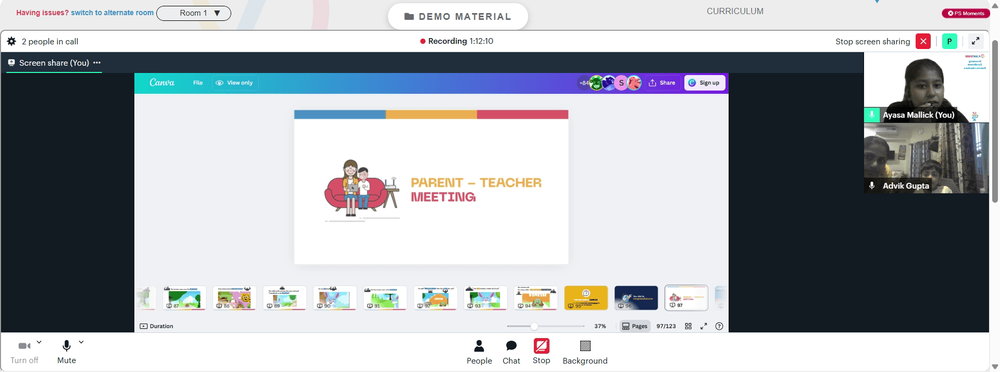1000x372 pixels.
Task: Open the Background options
Action: tap(585, 352)
